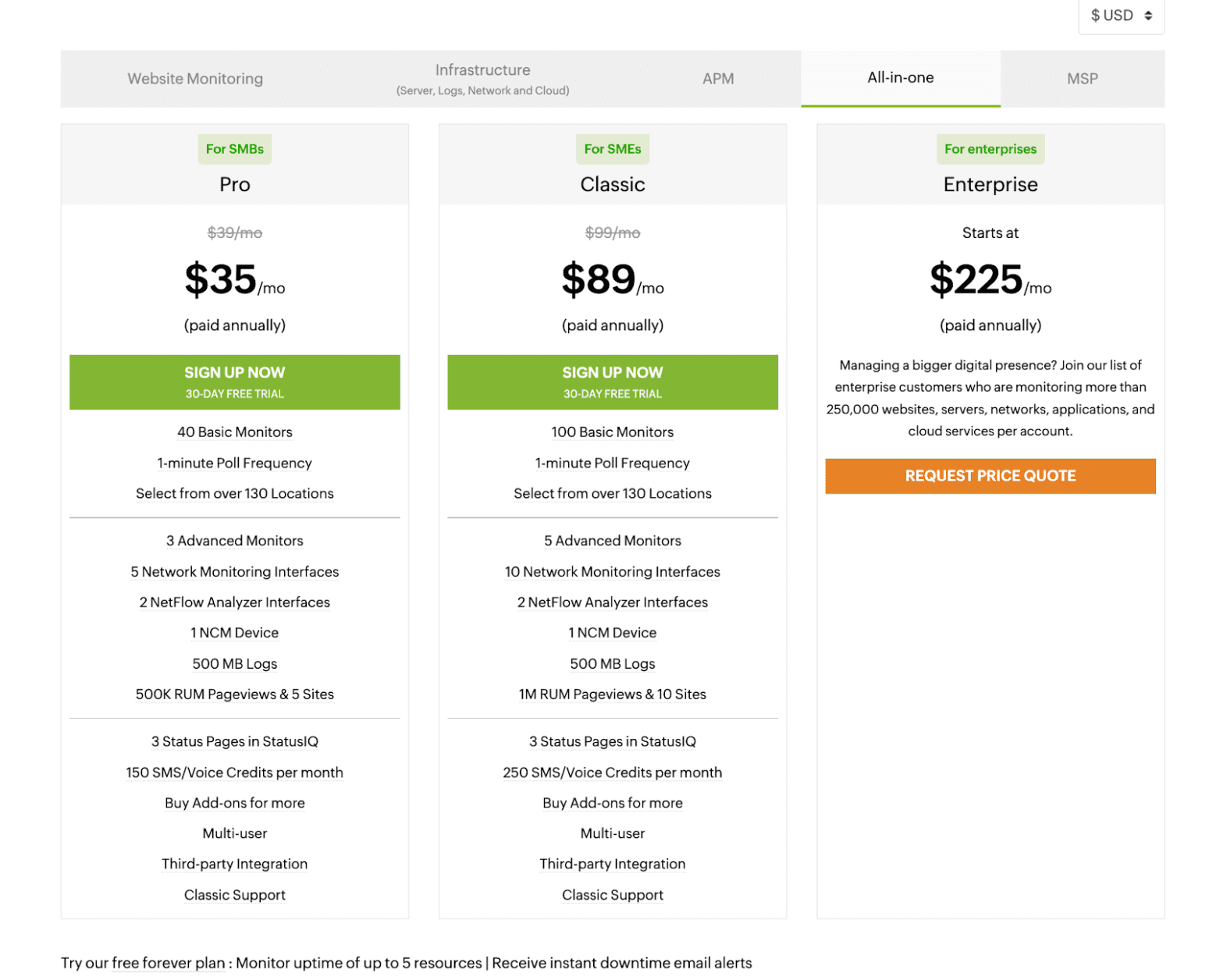Select the All-in-one tab
The width and height of the screenshot is (1209, 980).
[900, 78]
